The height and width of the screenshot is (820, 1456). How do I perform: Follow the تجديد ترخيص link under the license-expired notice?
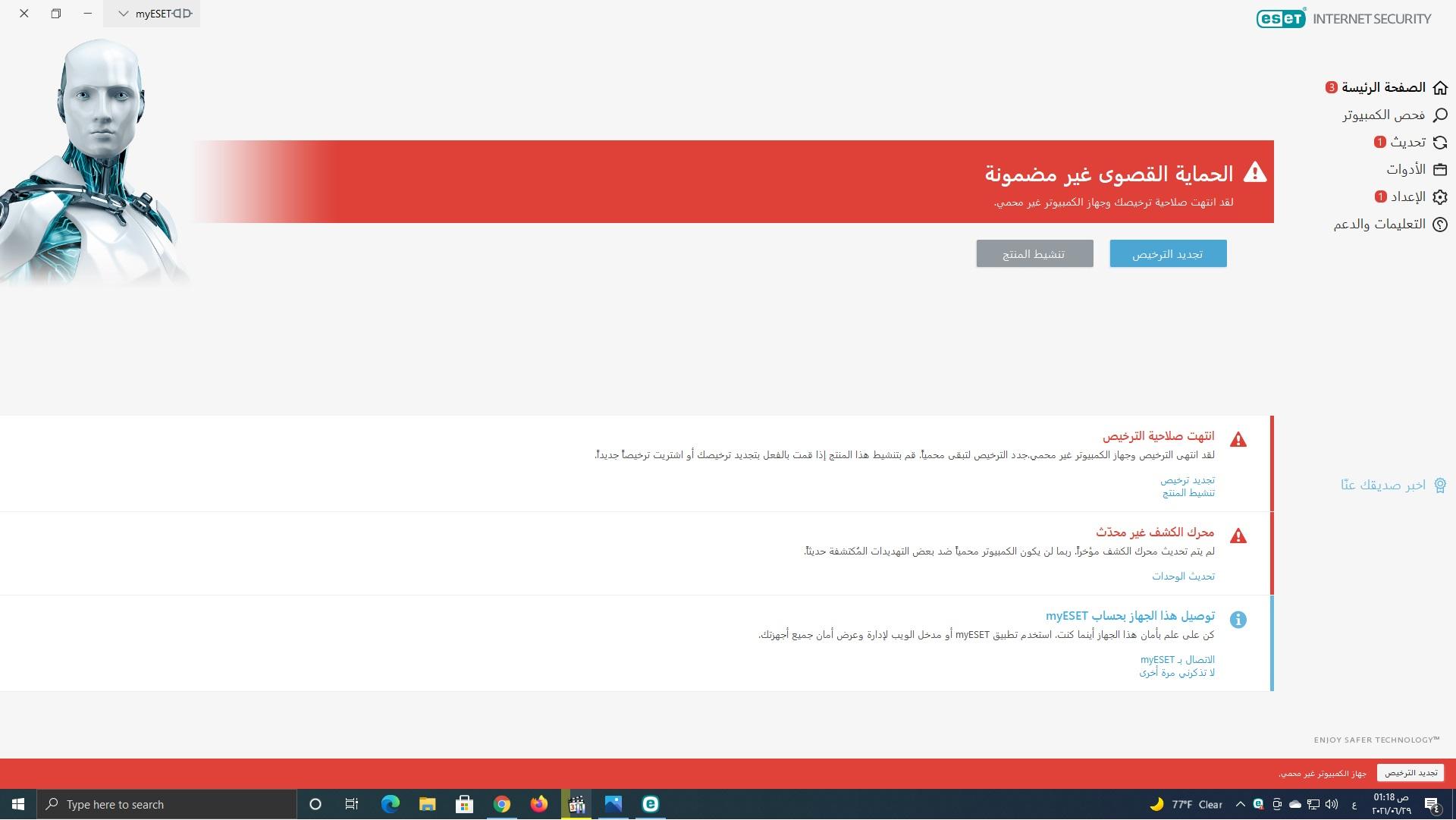[1188, 480]
